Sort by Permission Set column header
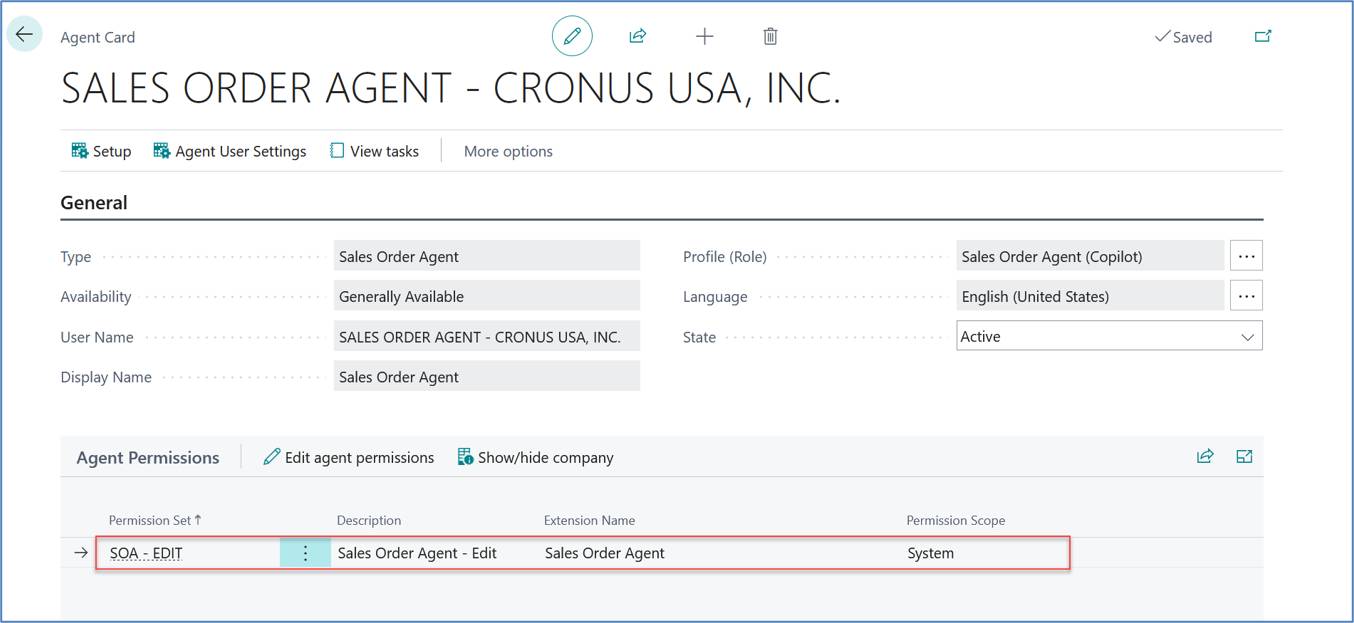This screenshot has width=1354, height=623. (155, 520)
